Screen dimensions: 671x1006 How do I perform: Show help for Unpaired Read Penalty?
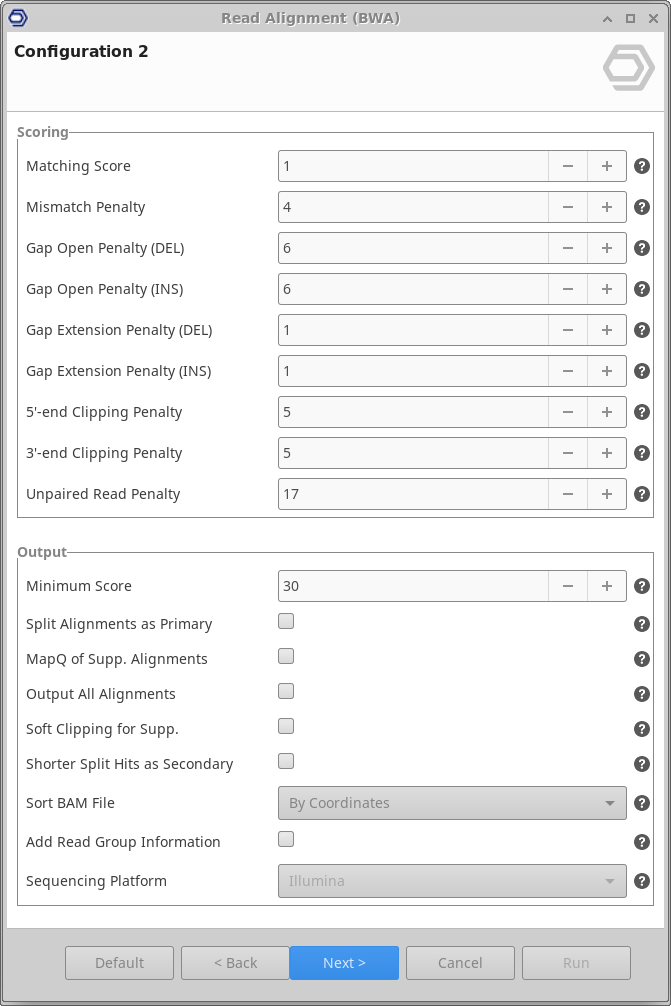click(642, 494)
